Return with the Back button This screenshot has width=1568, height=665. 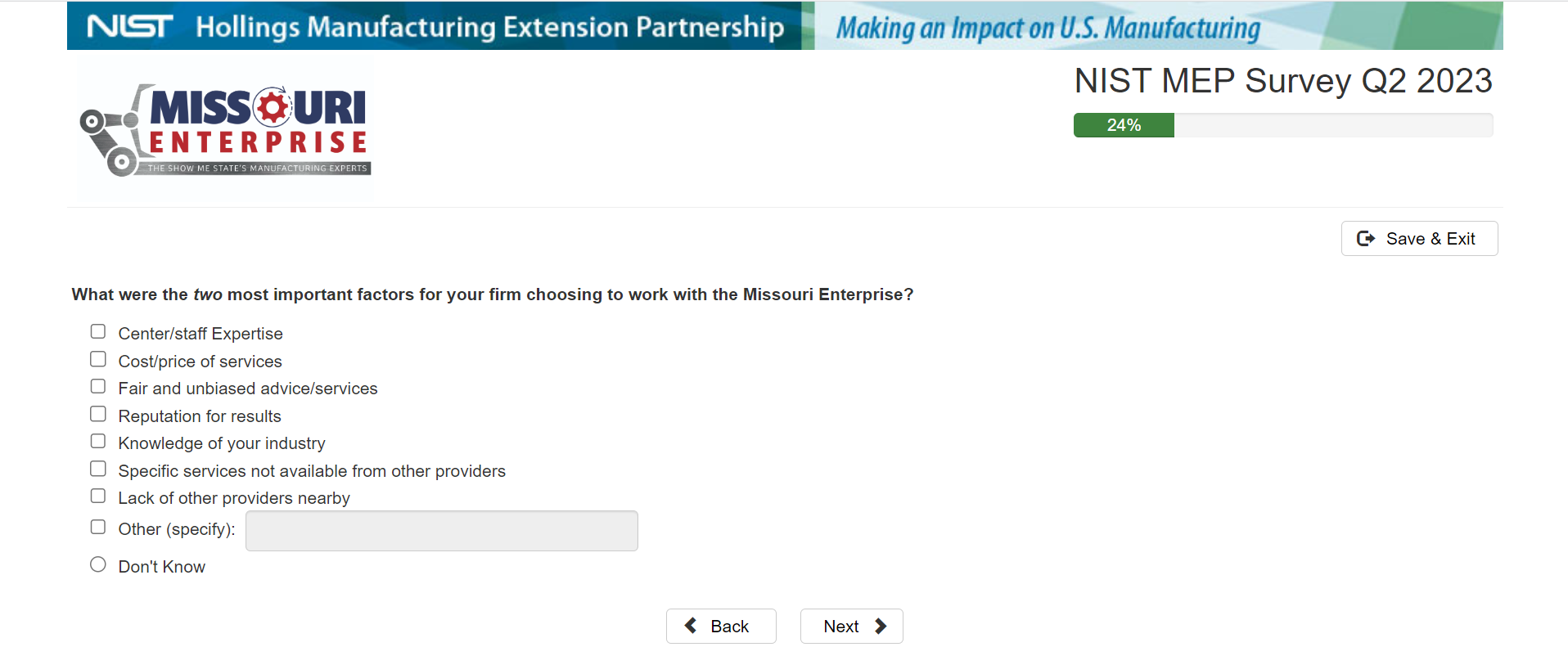point(720,627)
